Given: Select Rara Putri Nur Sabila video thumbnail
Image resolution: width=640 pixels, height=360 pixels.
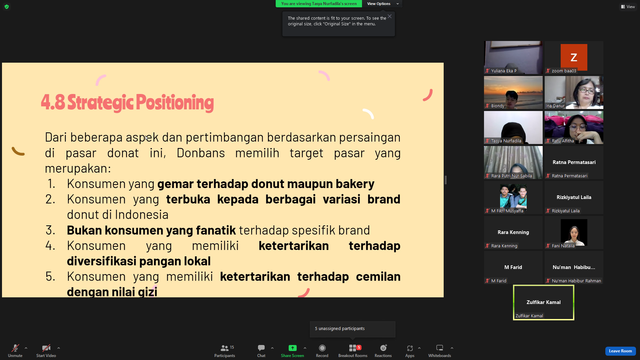Looking at the screenshot, I should tap(513, 162).
